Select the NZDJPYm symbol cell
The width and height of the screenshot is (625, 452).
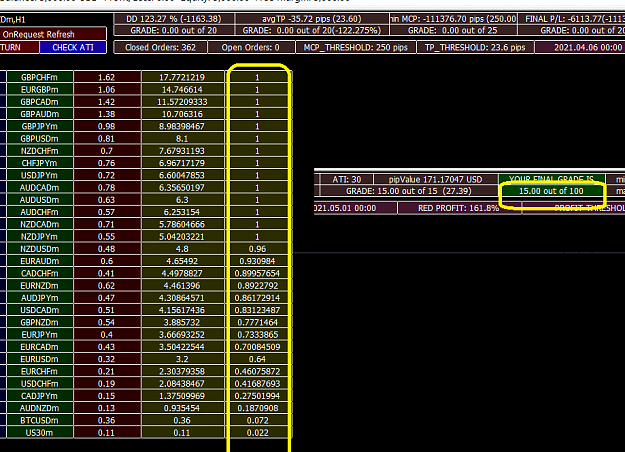coord(40,237)
